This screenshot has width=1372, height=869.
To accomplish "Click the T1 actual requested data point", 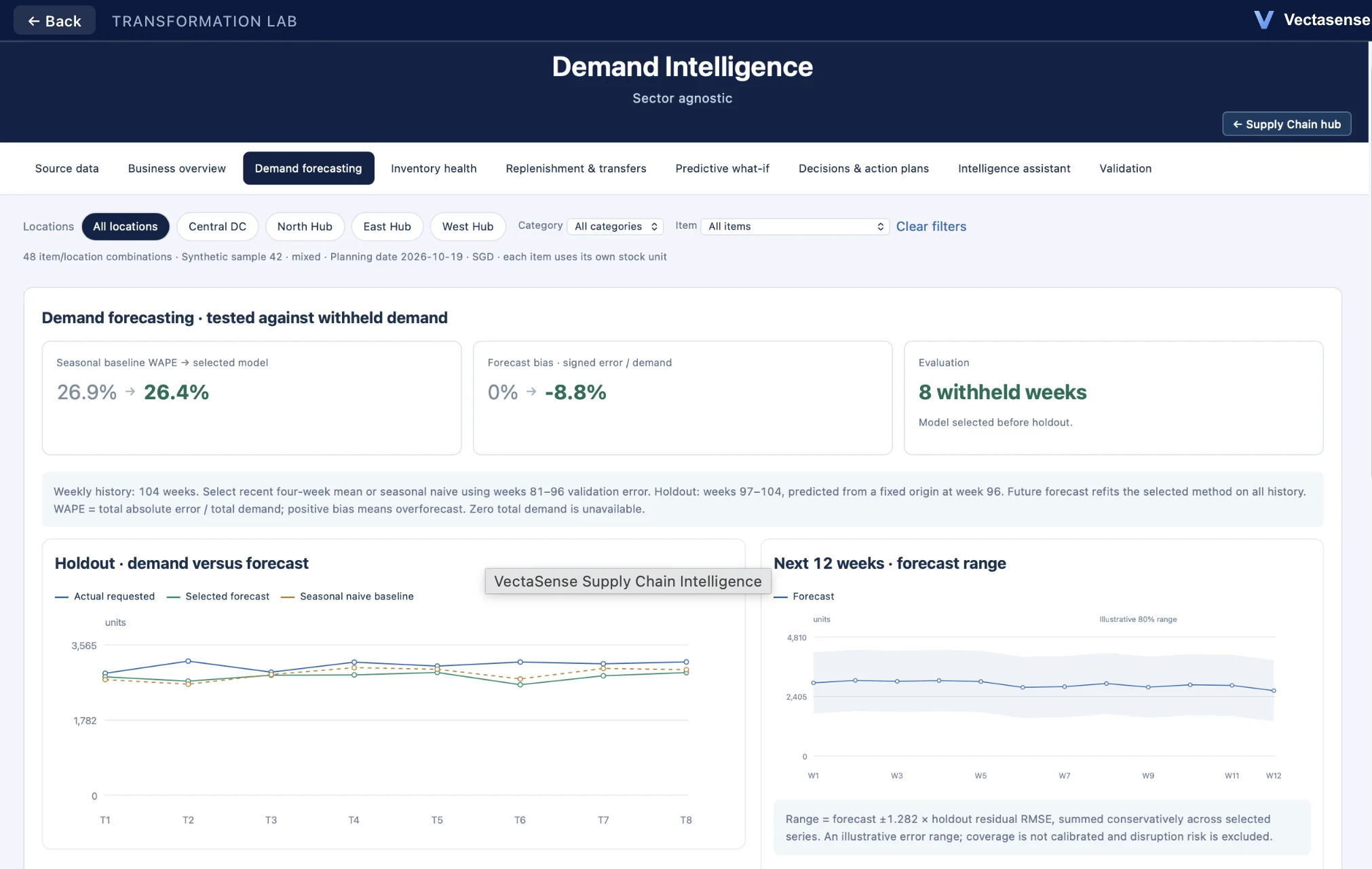I will pyautogui.click(x=105, y=673).
